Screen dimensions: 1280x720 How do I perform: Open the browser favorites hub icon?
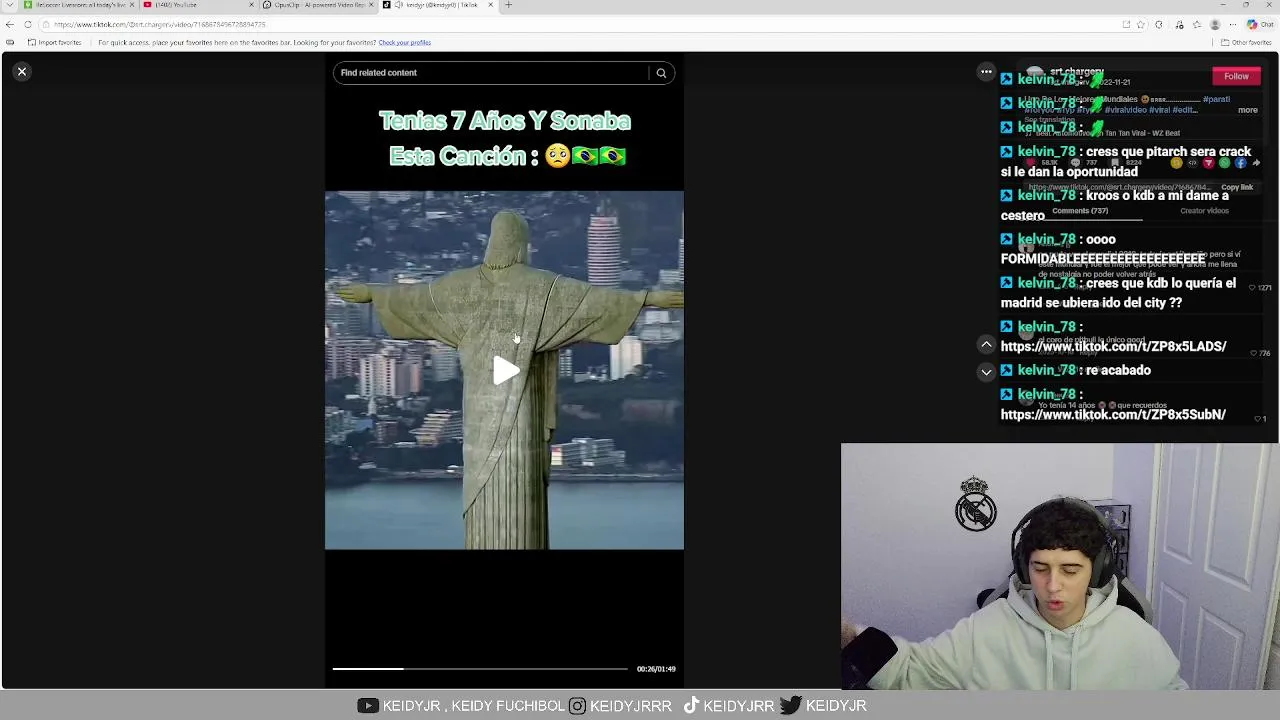[x=1197, y=24]
